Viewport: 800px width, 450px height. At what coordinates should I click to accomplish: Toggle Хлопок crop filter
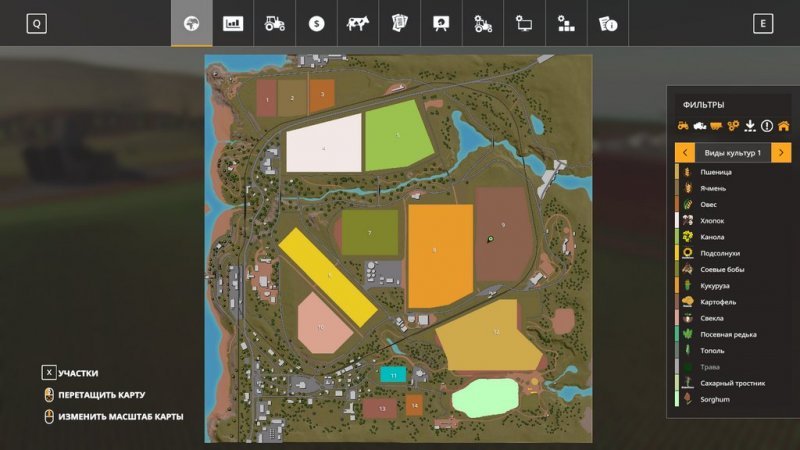[733, 221]
